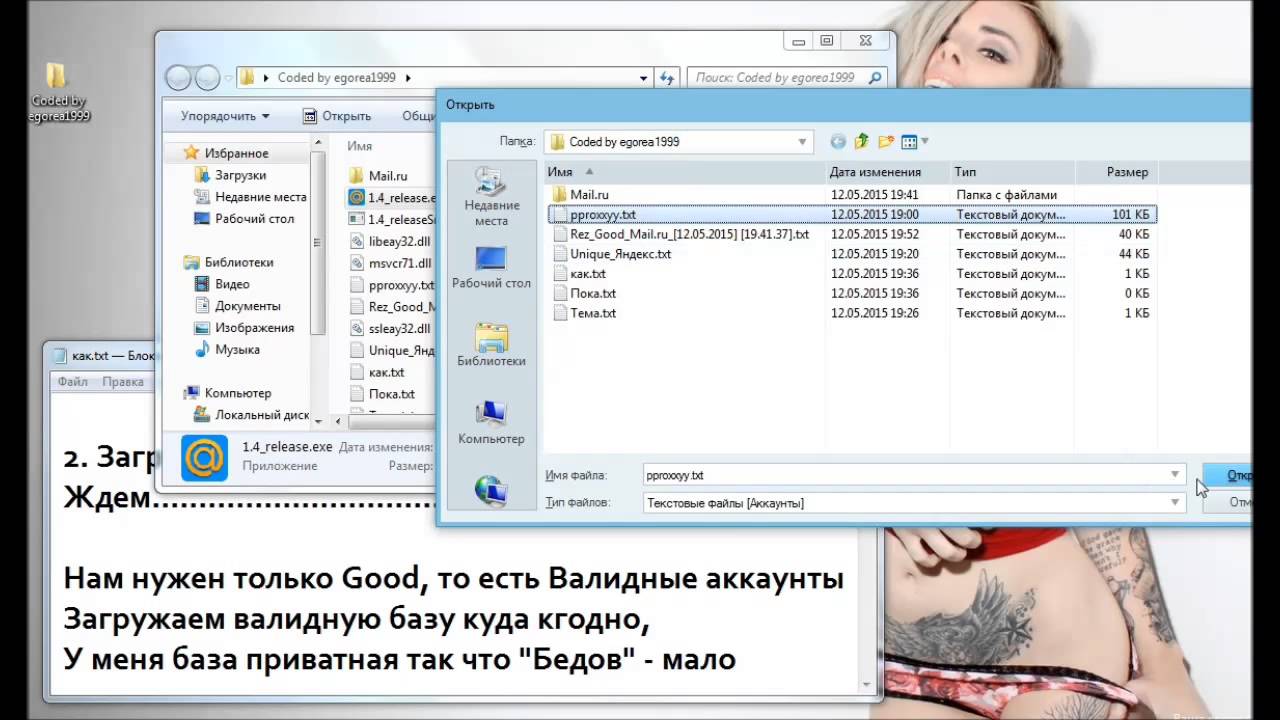Select Mail.ru folder in the Open dialog
This screenshot has width=1280, height=720.
pos(588,195)
